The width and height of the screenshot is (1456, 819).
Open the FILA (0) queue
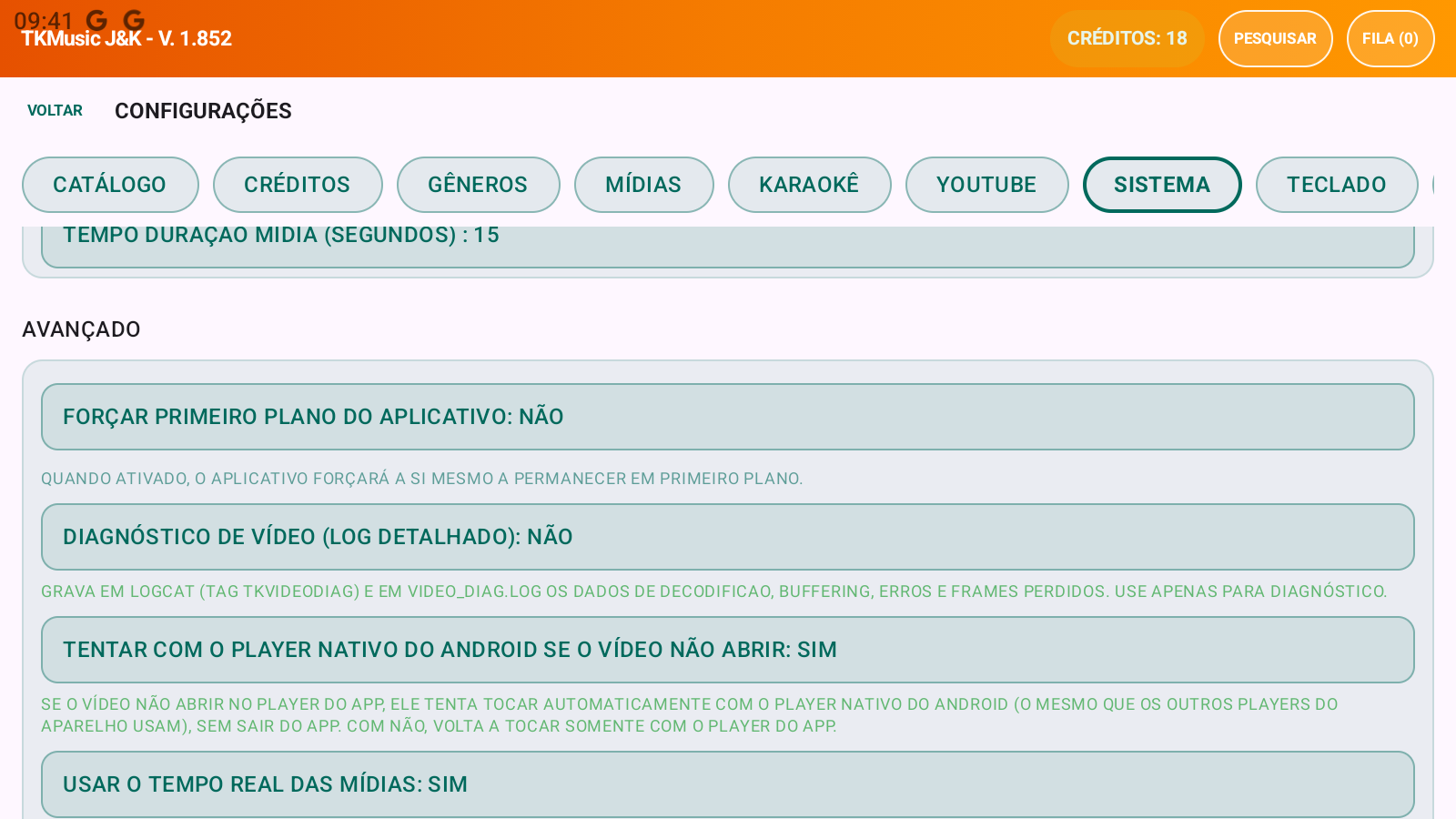coord(1390,38)
